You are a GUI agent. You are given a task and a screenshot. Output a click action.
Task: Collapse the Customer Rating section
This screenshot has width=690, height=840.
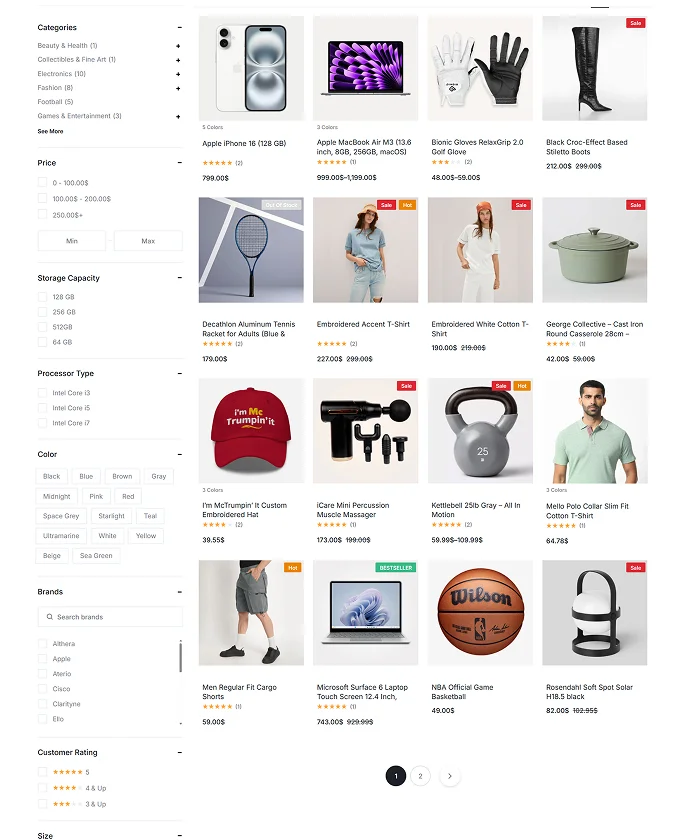tap(179, 753)
